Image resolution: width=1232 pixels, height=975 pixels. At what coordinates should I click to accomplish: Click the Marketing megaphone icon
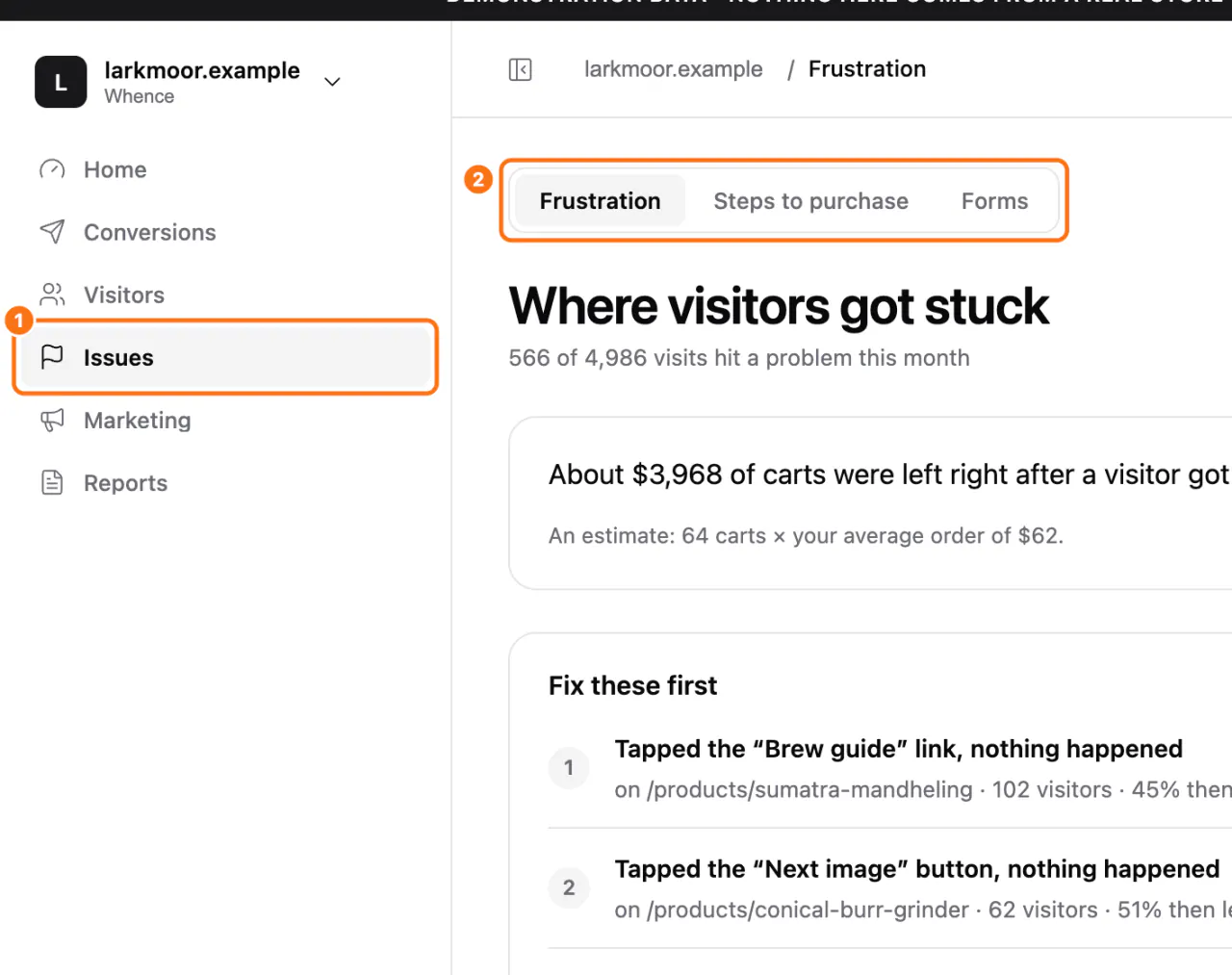click(x=52, y=420)
